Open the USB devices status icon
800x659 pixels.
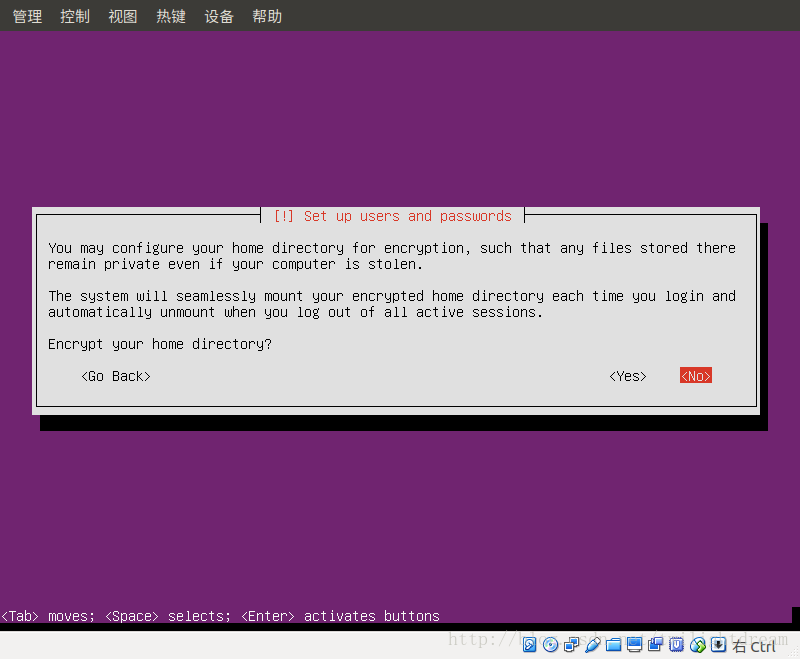click(x=677, y=644)
